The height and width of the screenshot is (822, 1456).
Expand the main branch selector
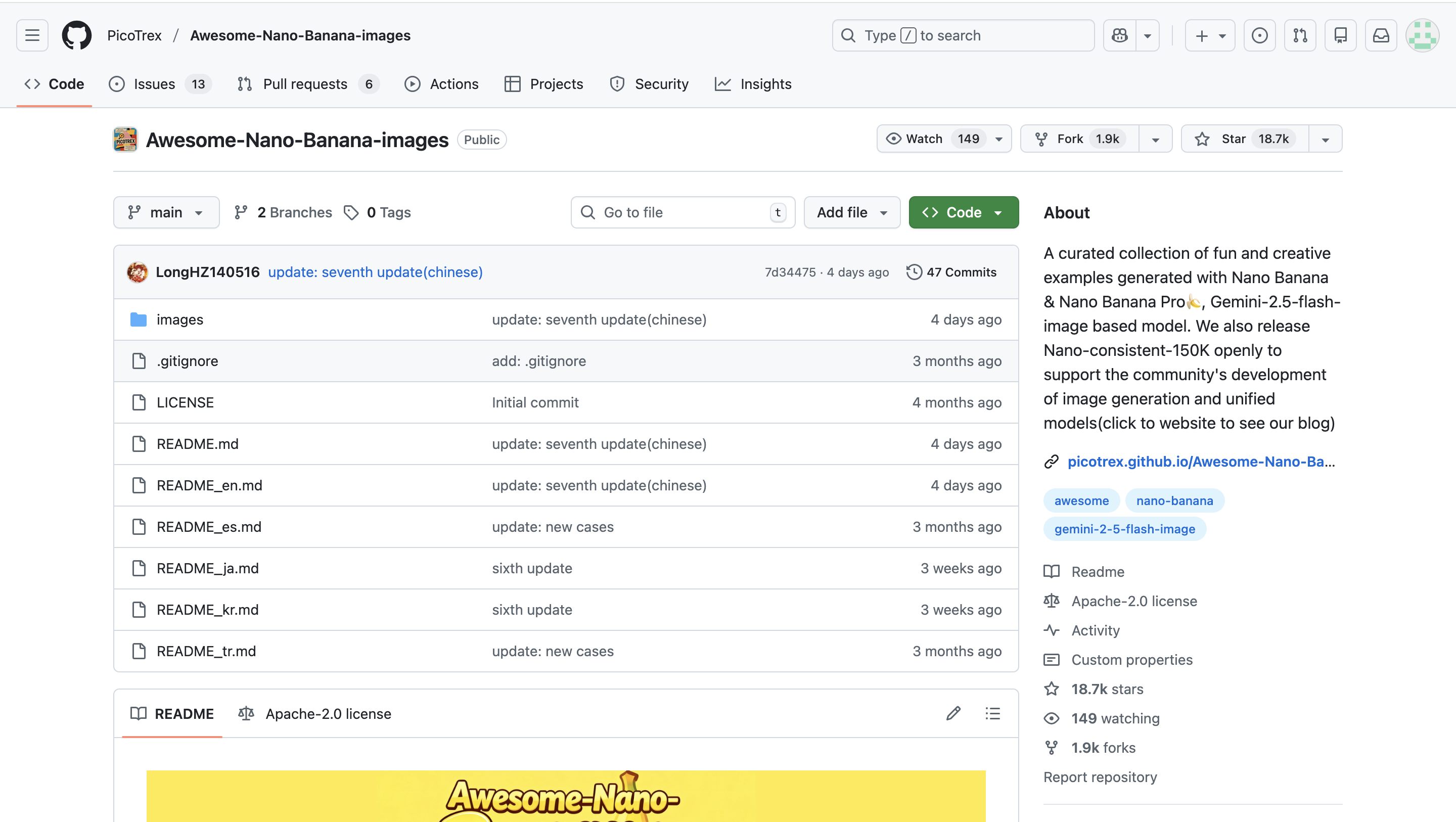click(x=166, y=212)
